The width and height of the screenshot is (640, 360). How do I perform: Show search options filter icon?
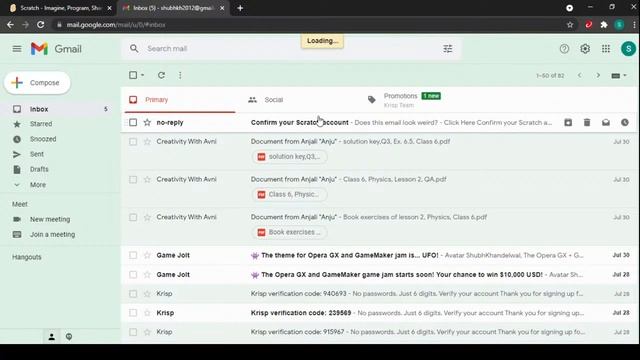tap(448, 49)
